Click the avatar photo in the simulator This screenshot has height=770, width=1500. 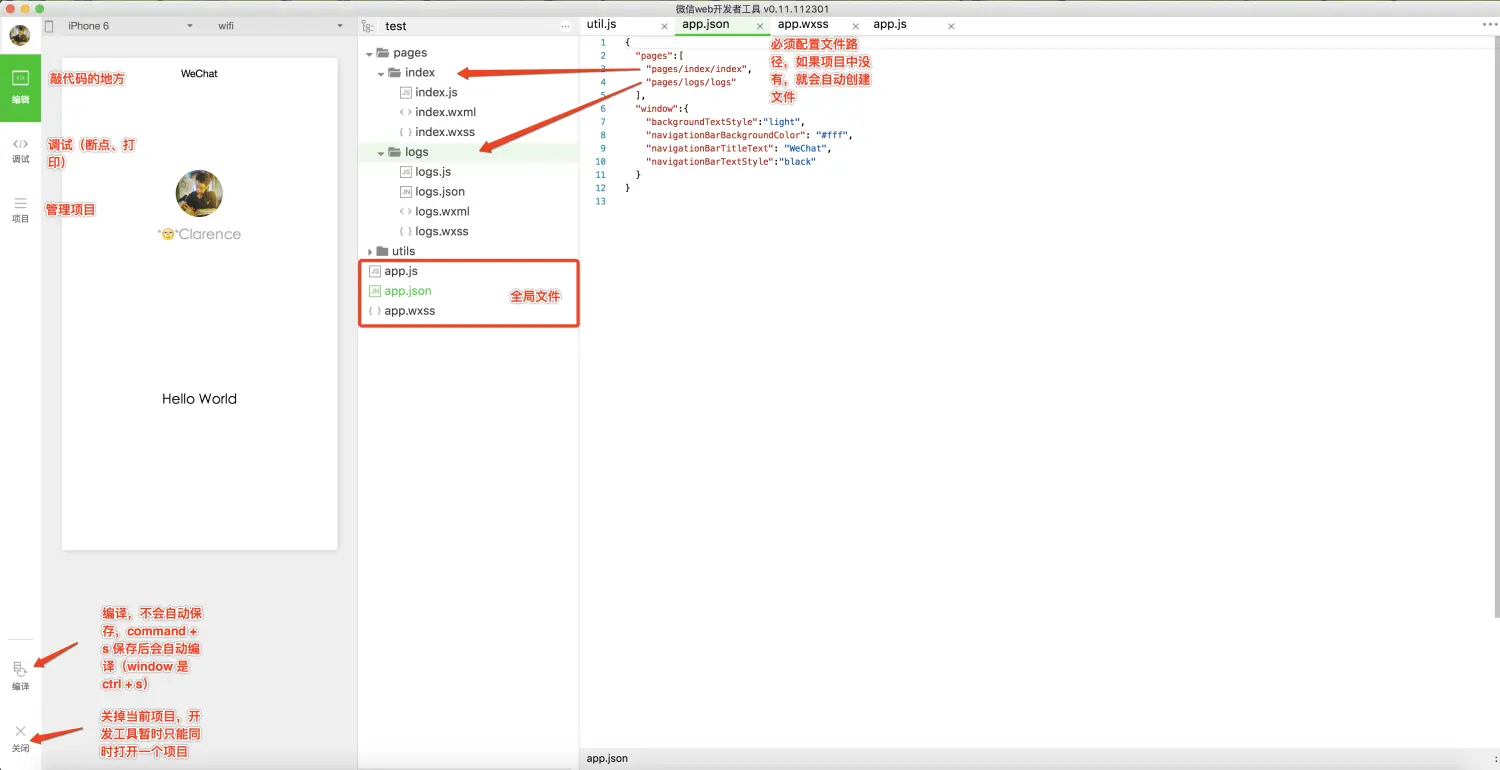point(199,194)
